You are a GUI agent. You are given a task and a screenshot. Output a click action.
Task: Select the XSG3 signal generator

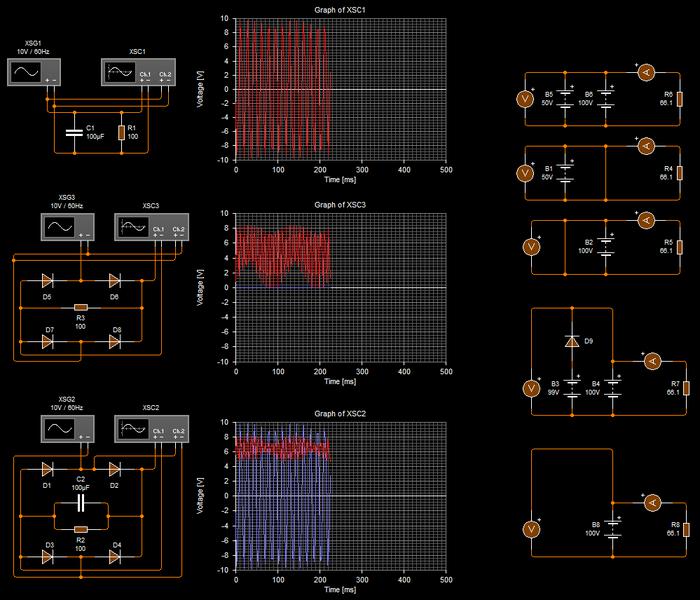(56, 228)
